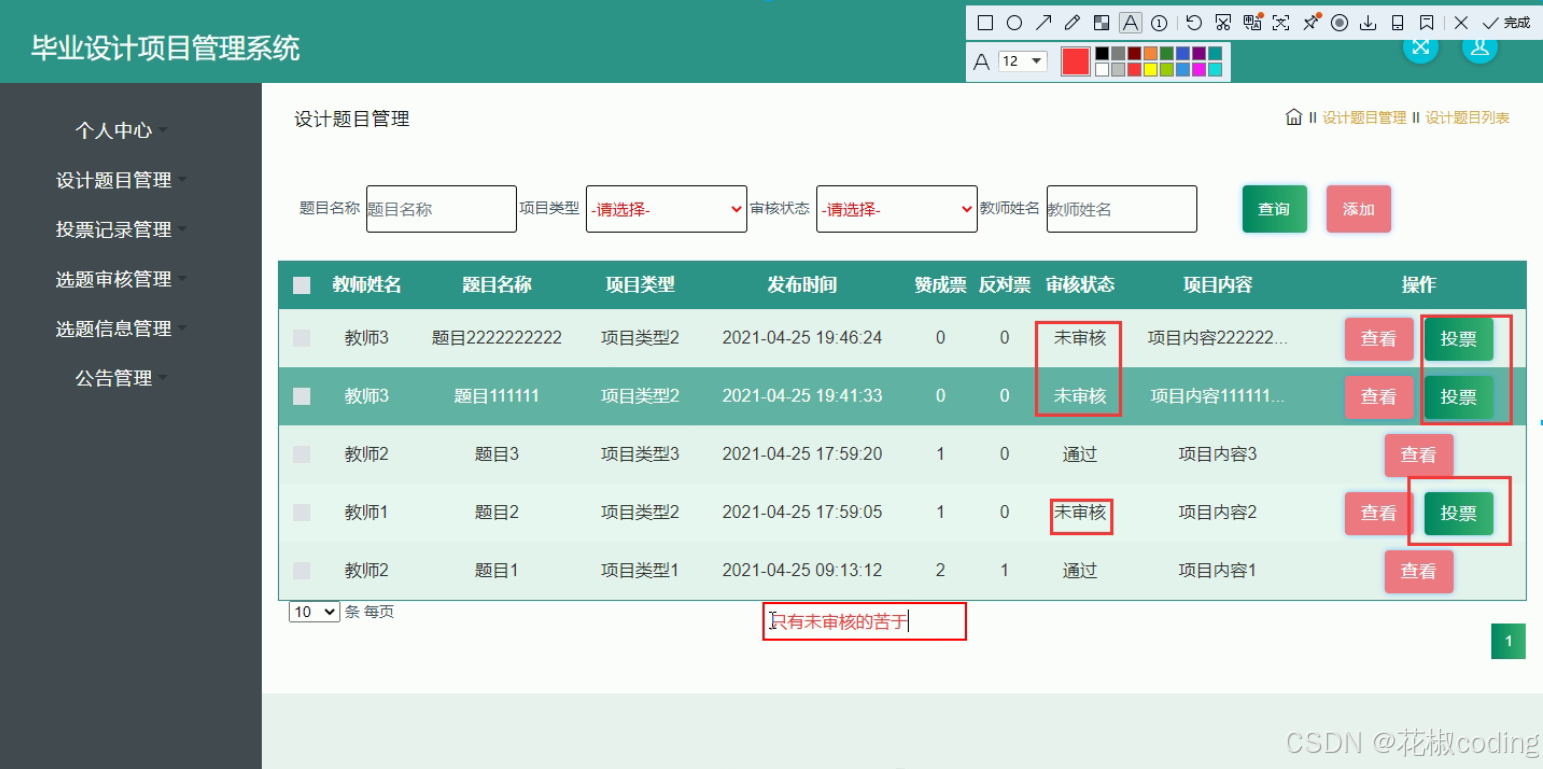Check the box for 题目2 row
The height and width of the screenshot is (769, 1543).
[x=302, y=512]
